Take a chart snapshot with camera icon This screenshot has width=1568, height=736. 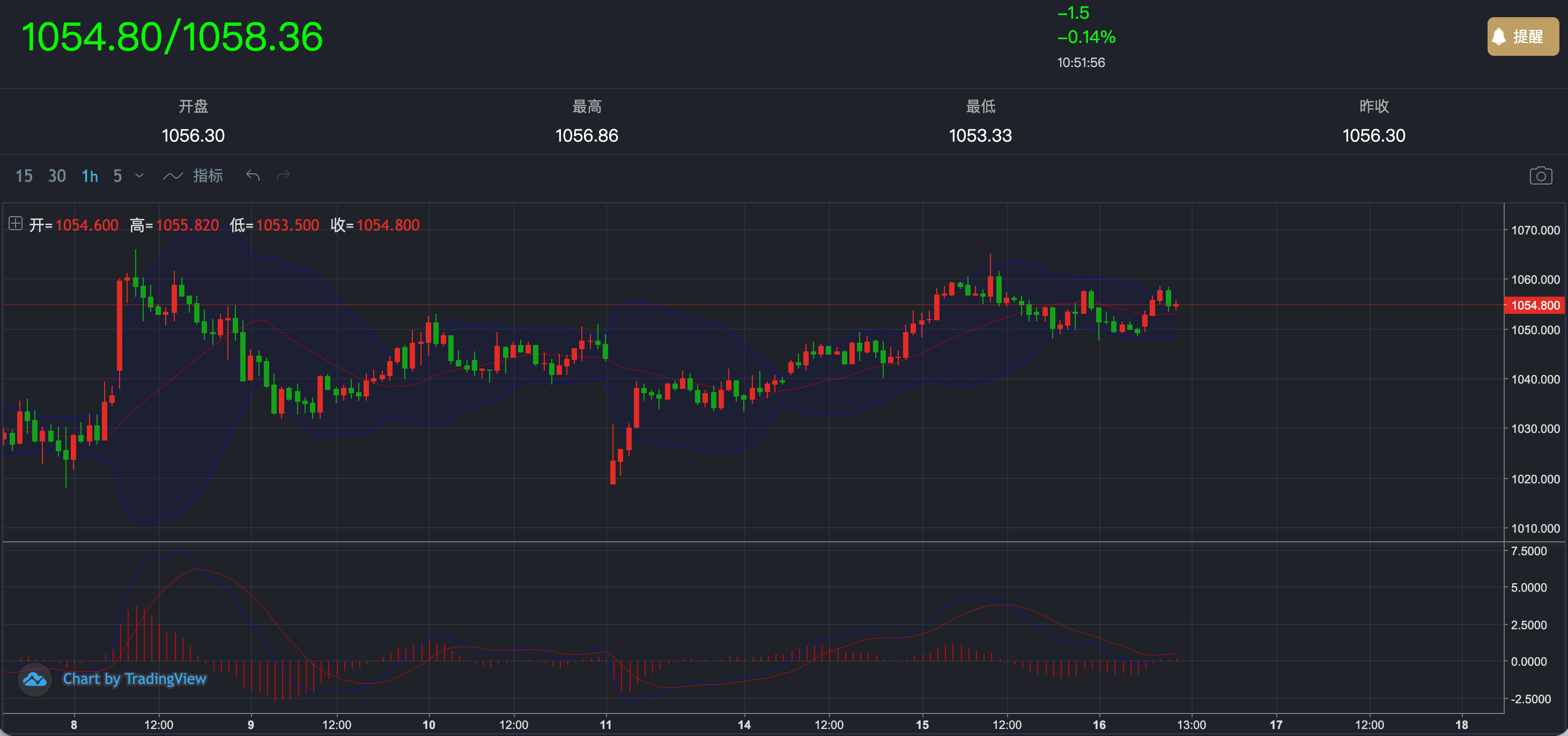coord(1541,176)
